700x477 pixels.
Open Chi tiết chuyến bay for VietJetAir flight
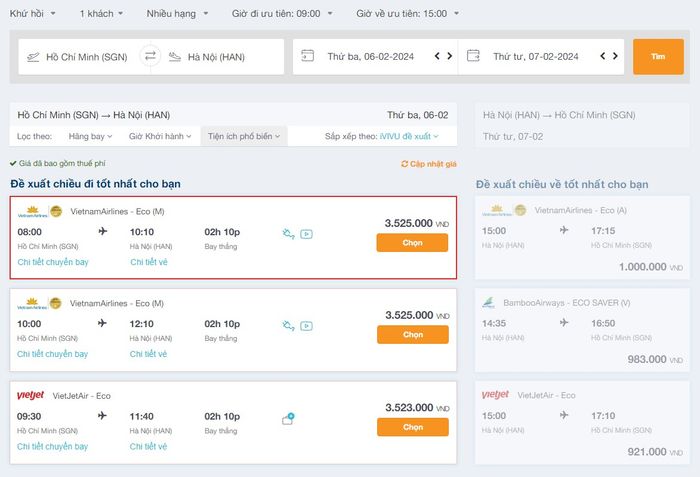pyautogui.click(x=53, y=446)
